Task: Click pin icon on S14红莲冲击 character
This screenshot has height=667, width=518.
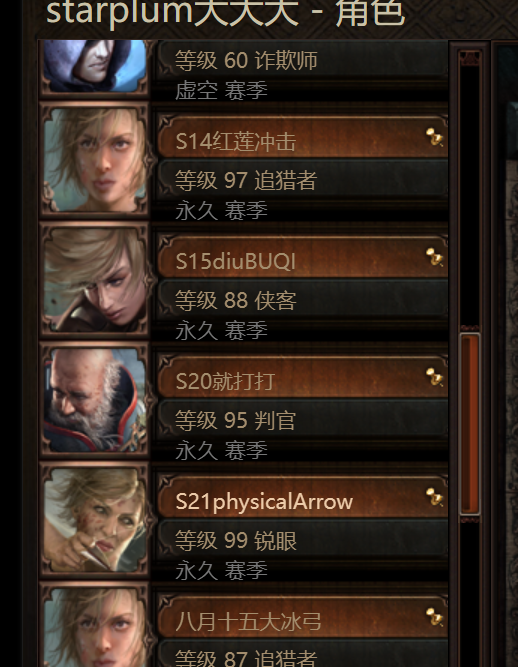Action: point(435,137)
